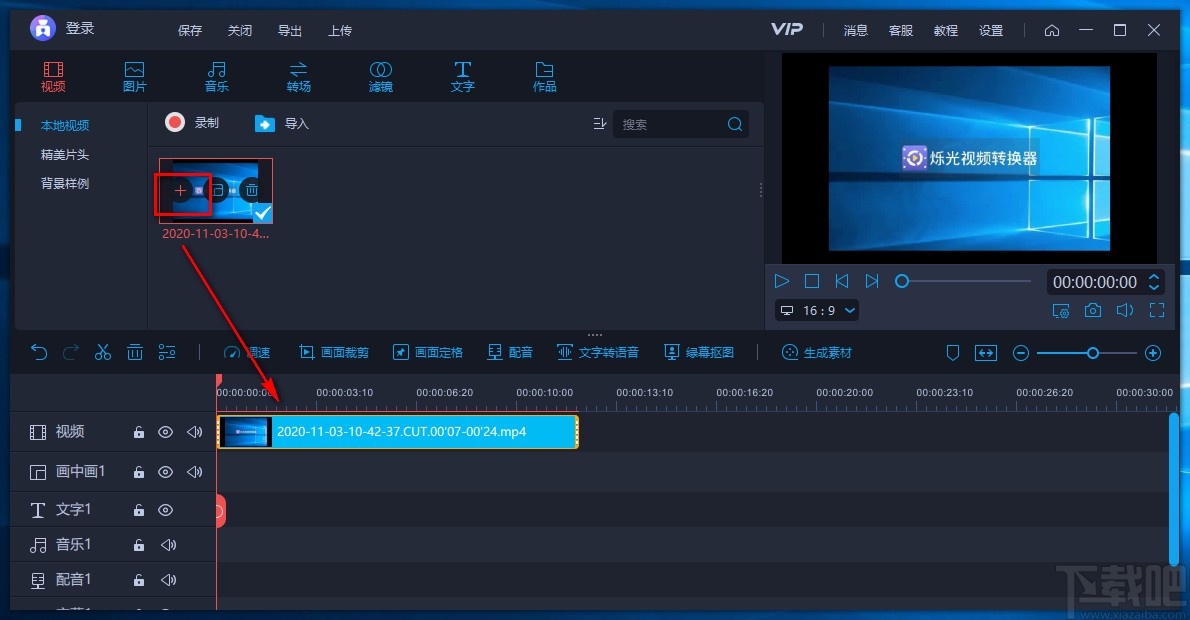Click the timecode stepper arrows
The height and width of the screenshot is (620, 1190).
coord(1154,282)
